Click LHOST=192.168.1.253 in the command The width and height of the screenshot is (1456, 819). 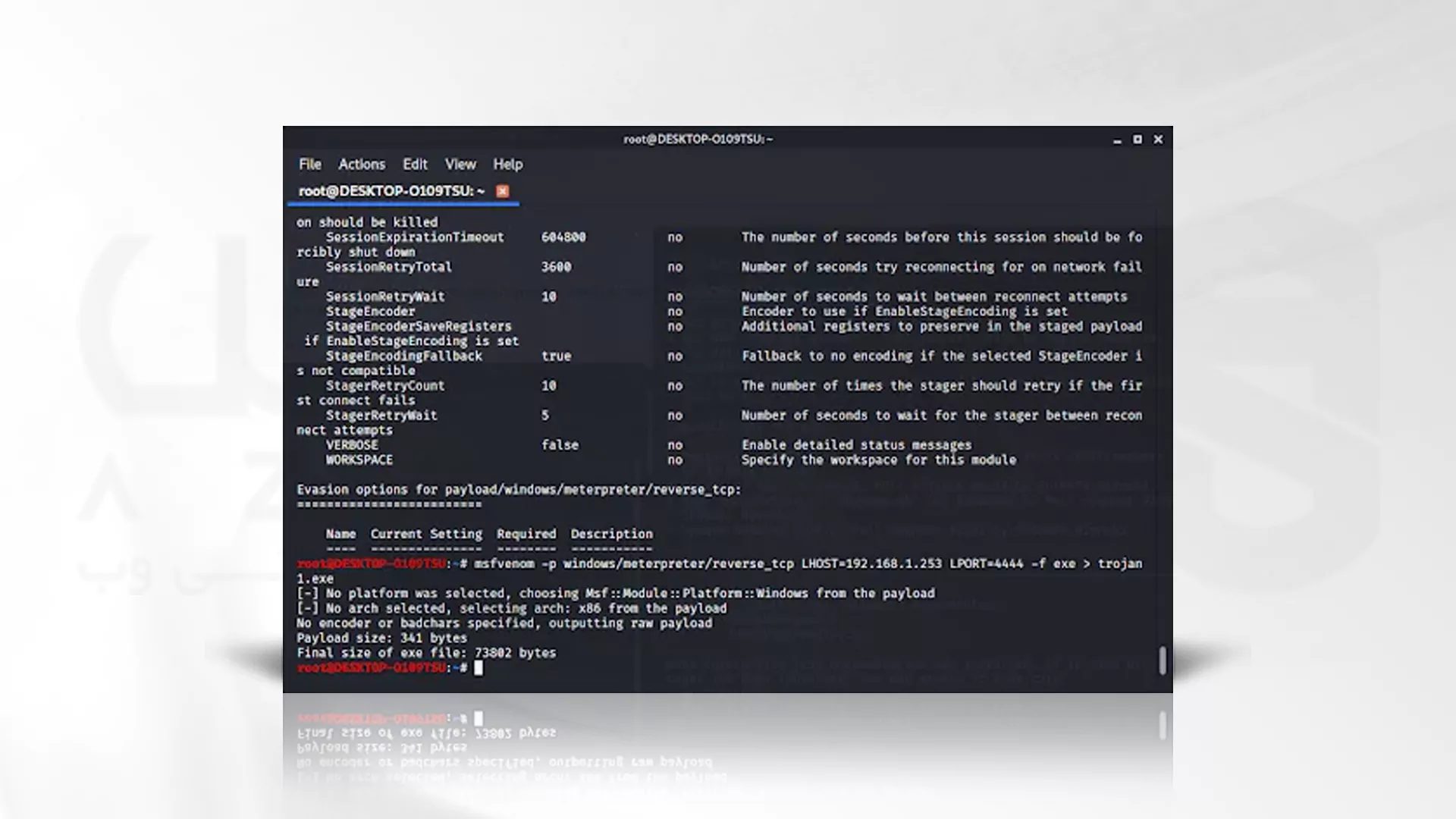point(871,563)
